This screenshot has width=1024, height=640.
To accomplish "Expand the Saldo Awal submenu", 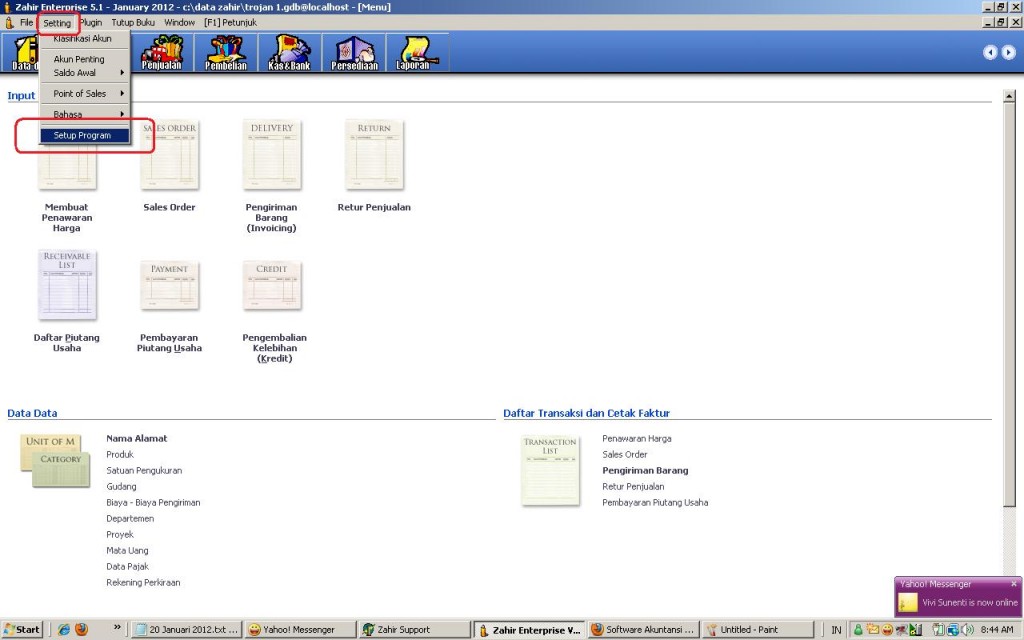I will coord(85,73).
